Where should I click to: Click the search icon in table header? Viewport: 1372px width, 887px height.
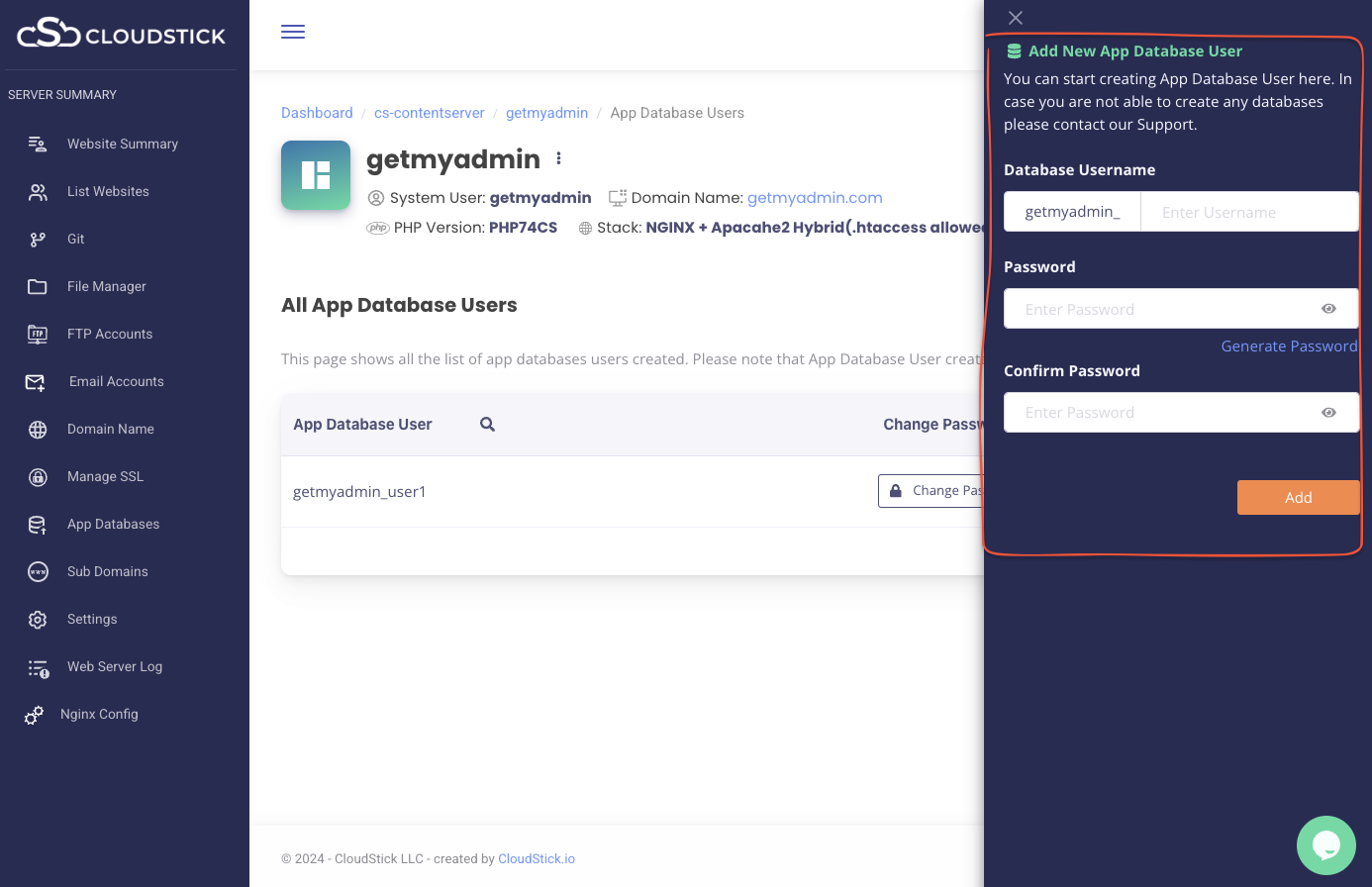click(x=487, y=424)
